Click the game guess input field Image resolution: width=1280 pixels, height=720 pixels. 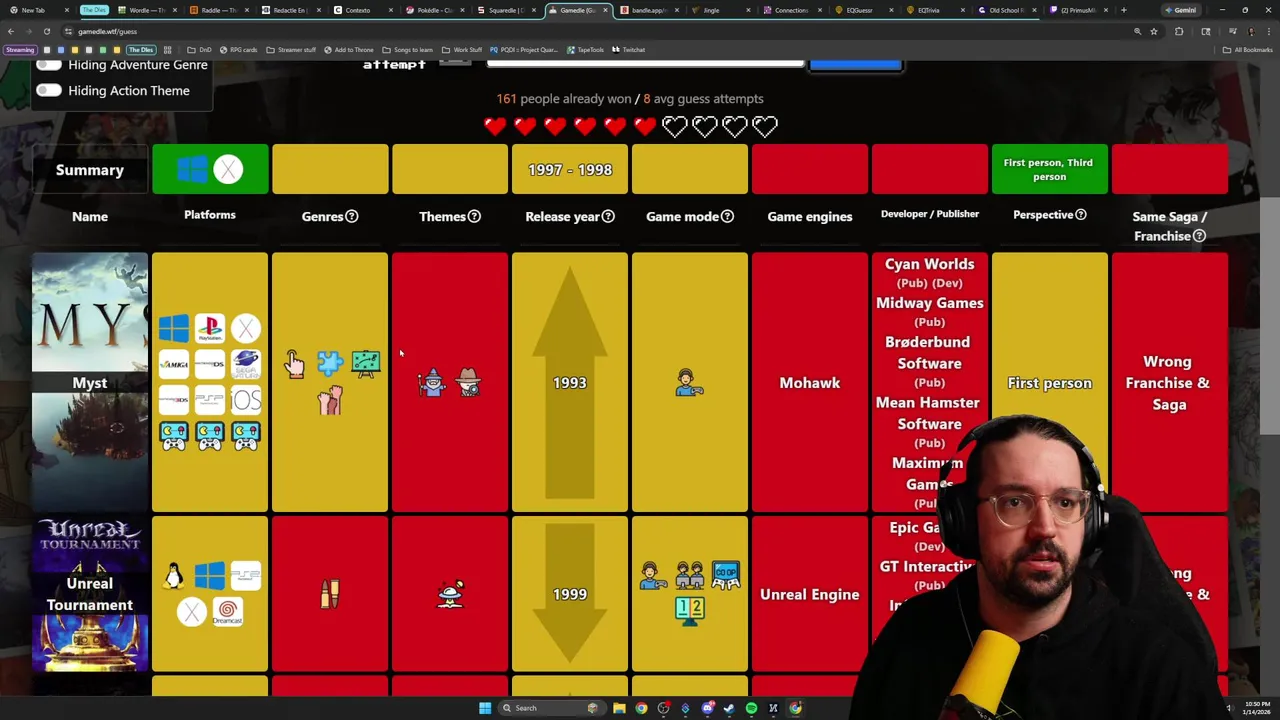645,64
